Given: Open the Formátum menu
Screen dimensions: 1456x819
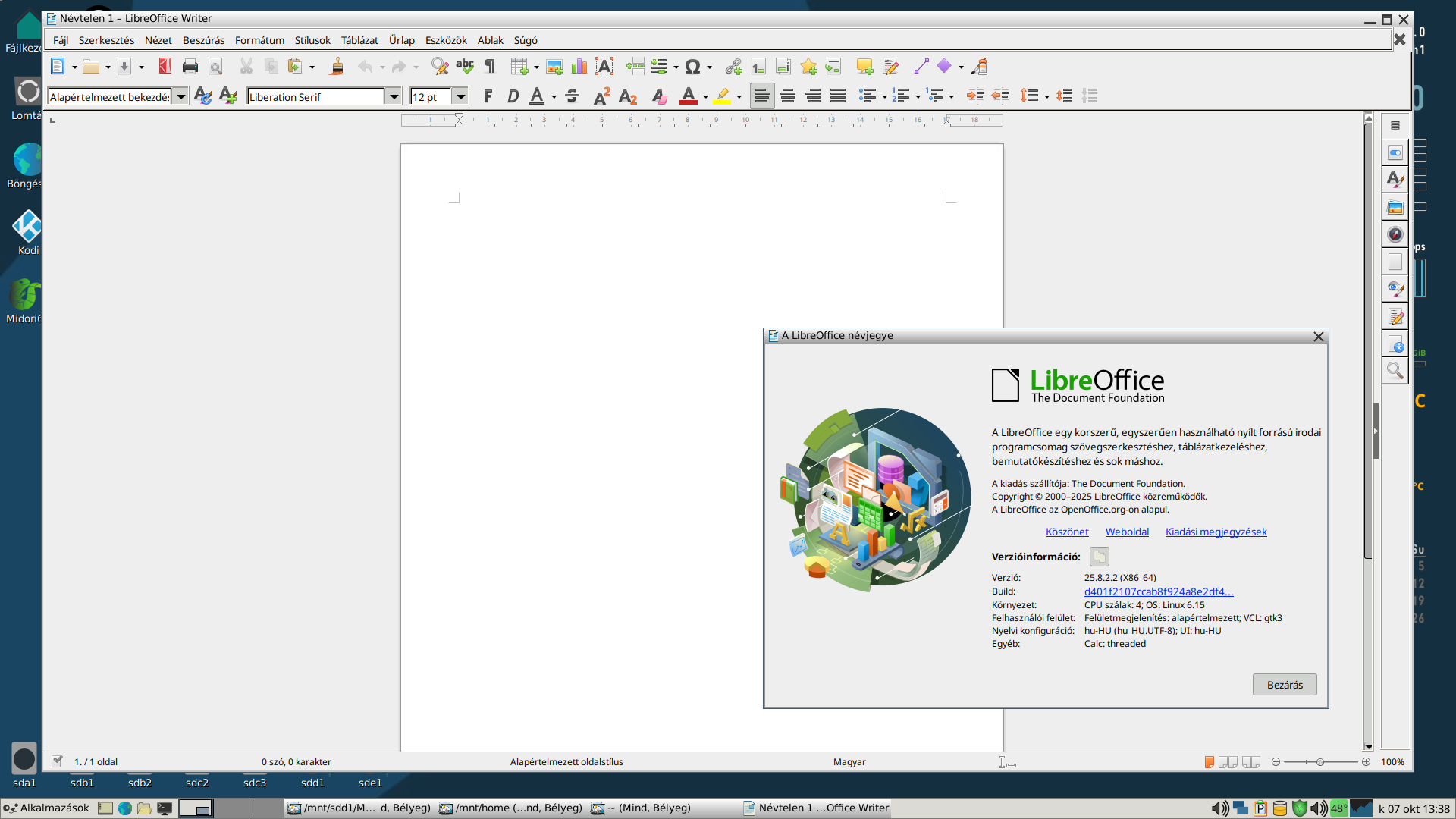Looking at the screenshot, I should click(259, 40).
